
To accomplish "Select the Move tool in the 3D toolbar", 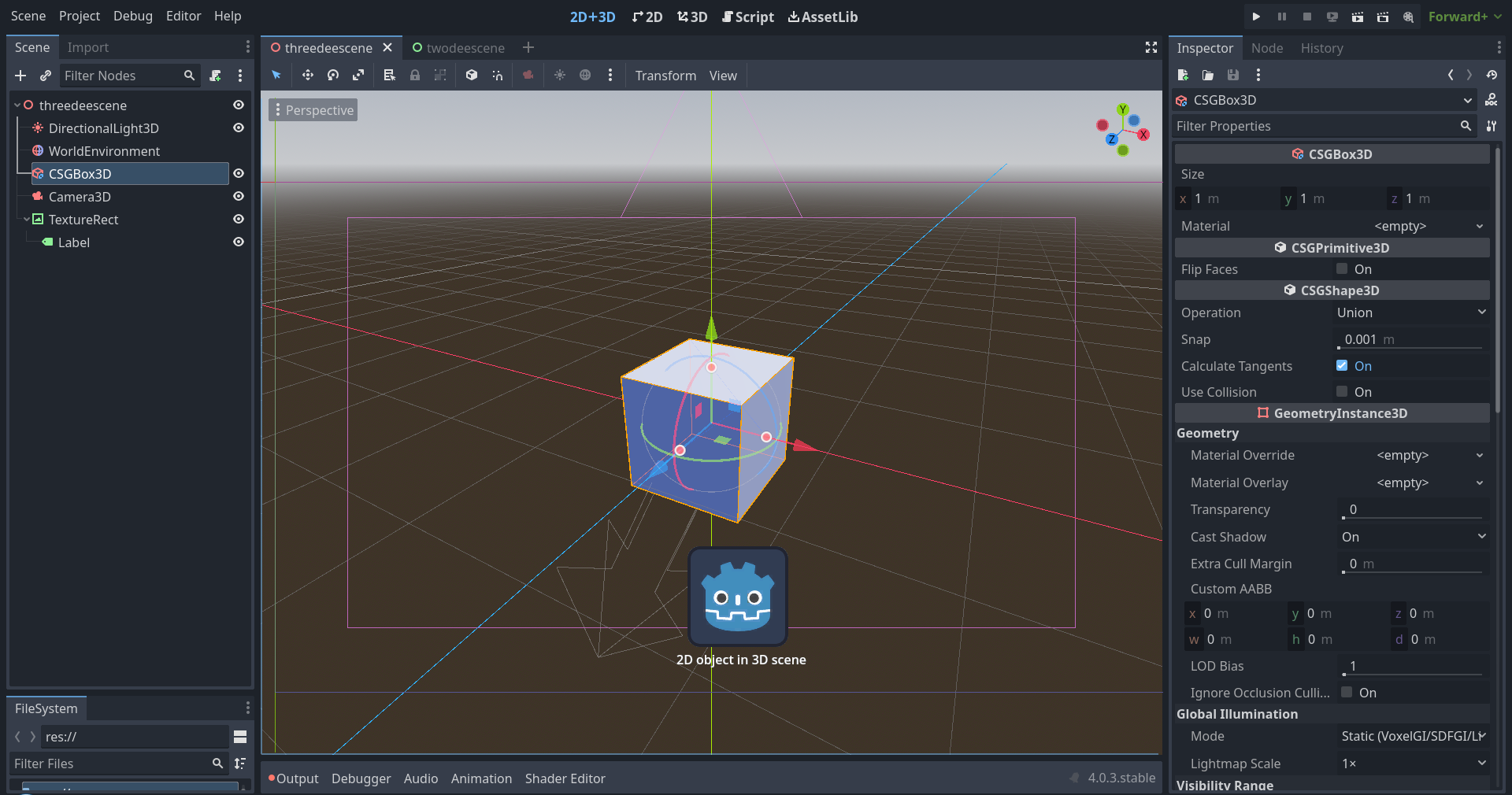I will (x=308, y=75).
